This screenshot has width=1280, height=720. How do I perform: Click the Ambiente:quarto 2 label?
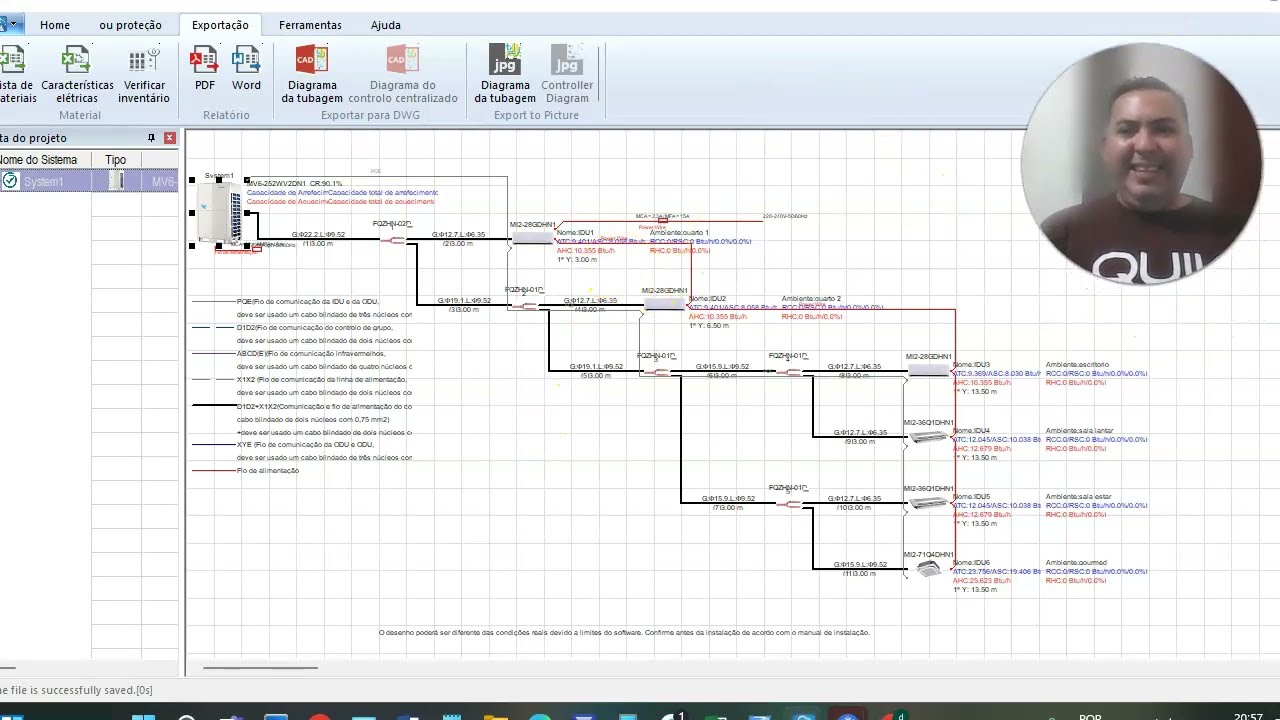pyautogui.click(x=811, y=298)
